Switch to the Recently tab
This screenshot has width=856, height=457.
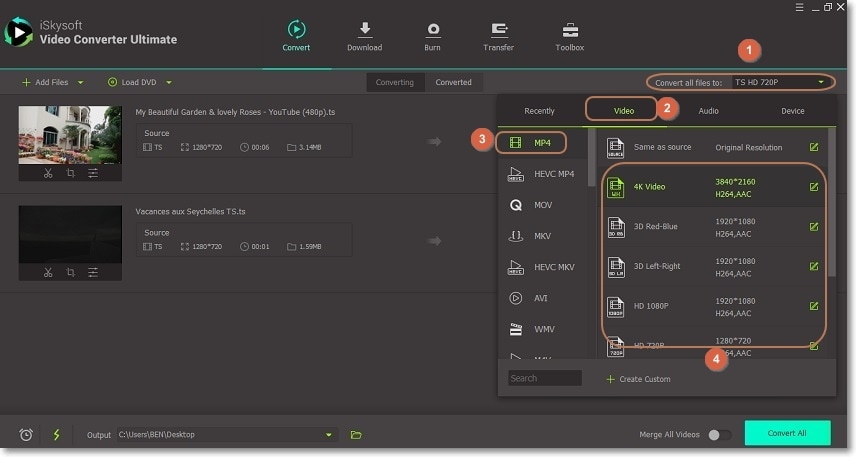(539, 111)
